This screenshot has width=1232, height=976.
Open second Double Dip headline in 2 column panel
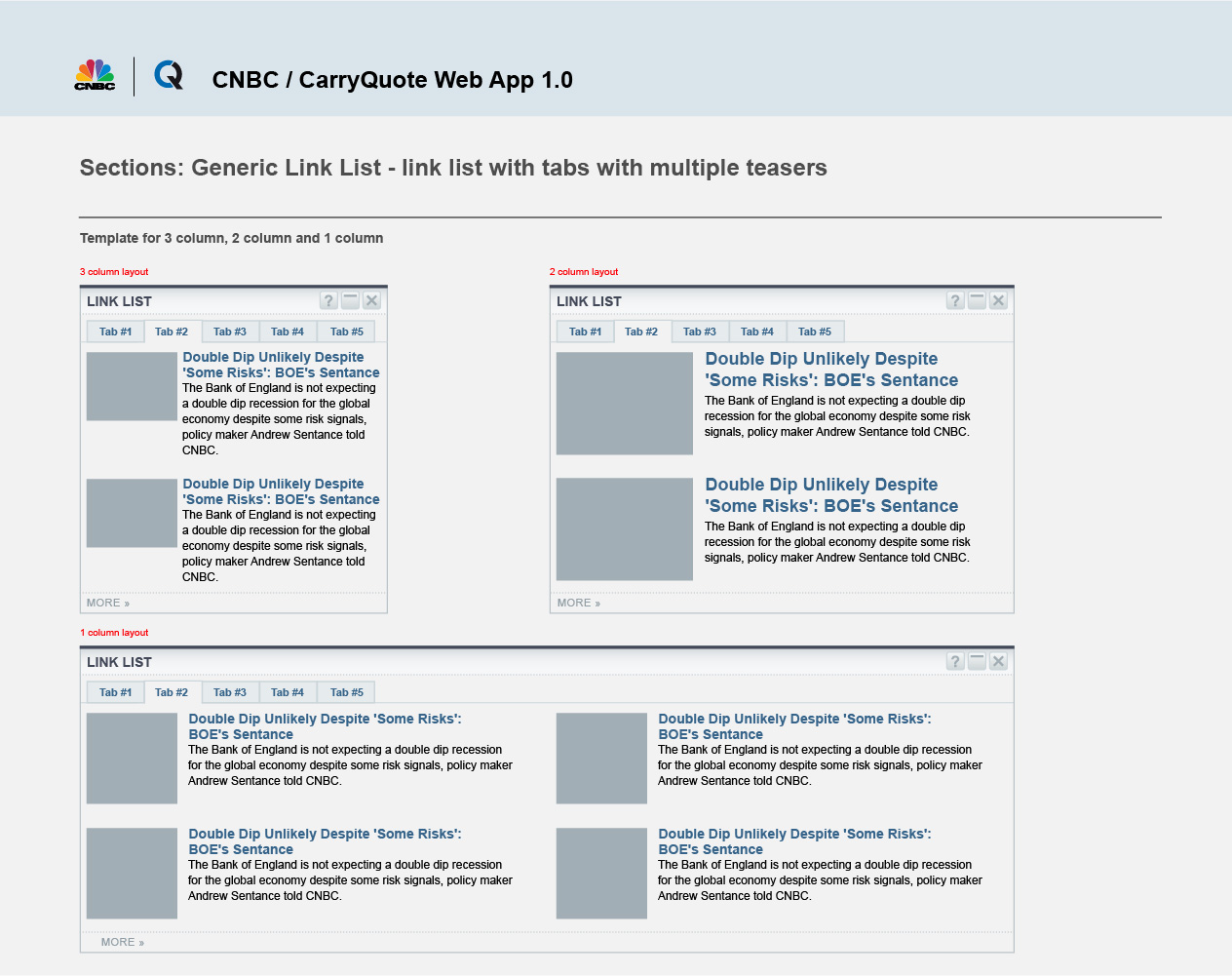point(831,495)
